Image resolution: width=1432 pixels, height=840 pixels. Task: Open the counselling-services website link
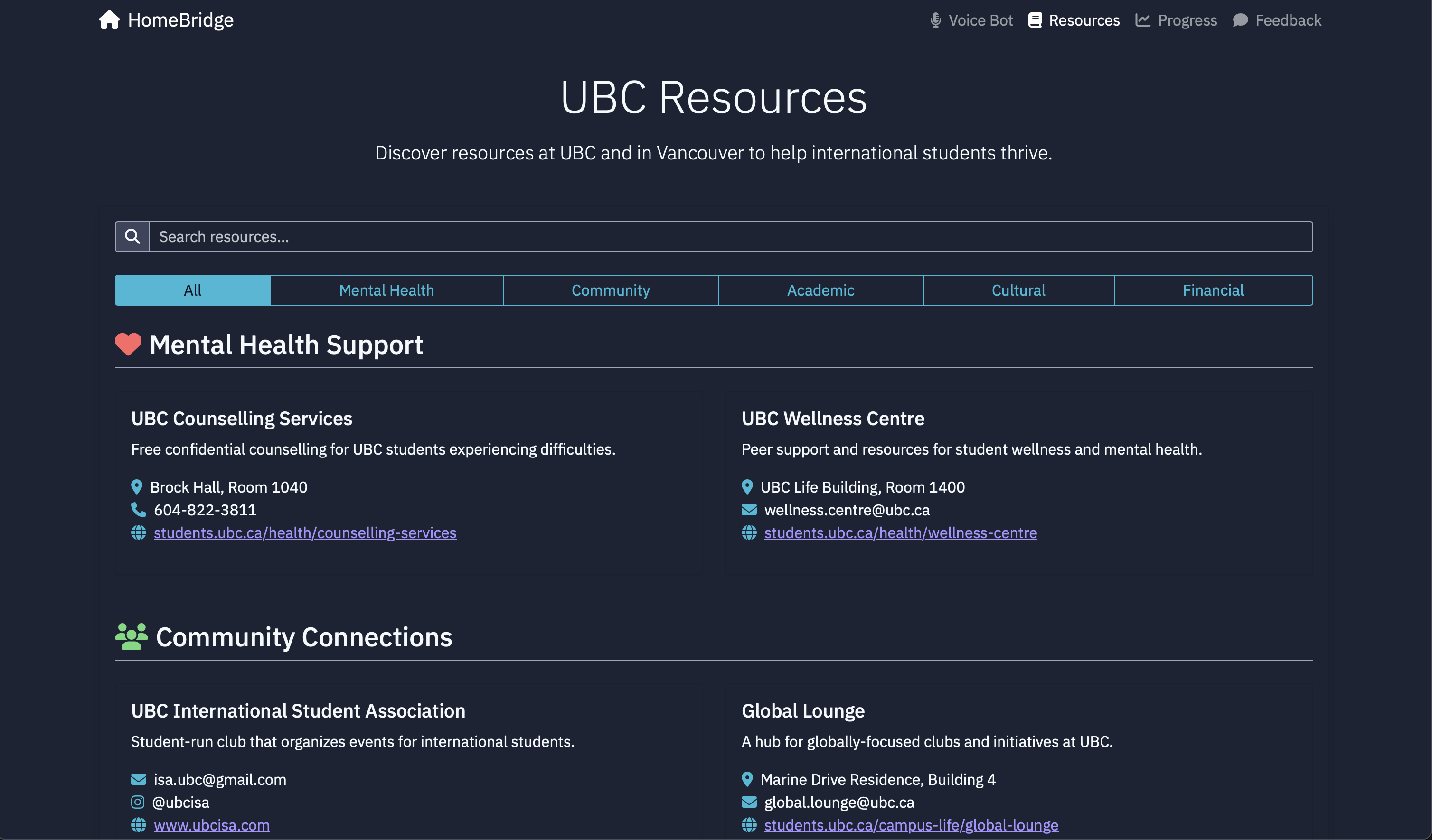[x=304, y=533]
